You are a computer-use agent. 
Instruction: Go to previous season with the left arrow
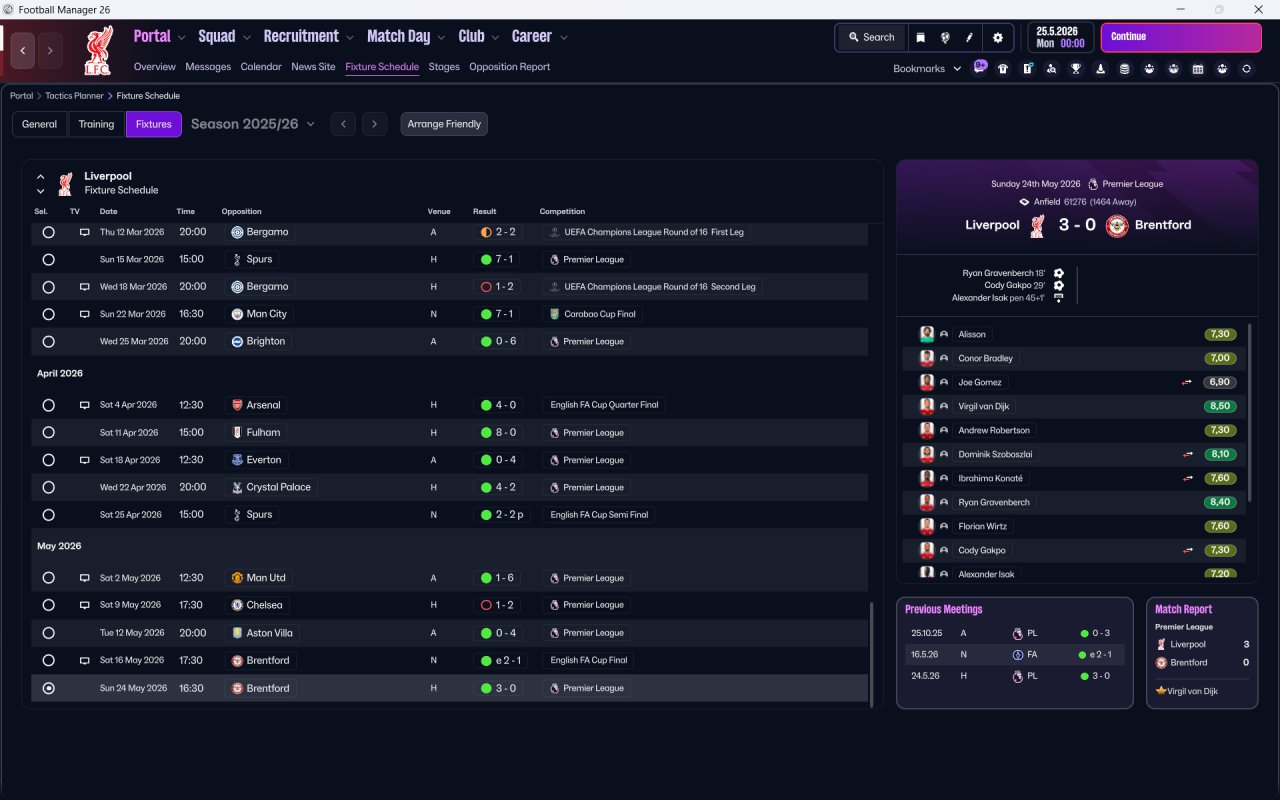pos(343,124)
